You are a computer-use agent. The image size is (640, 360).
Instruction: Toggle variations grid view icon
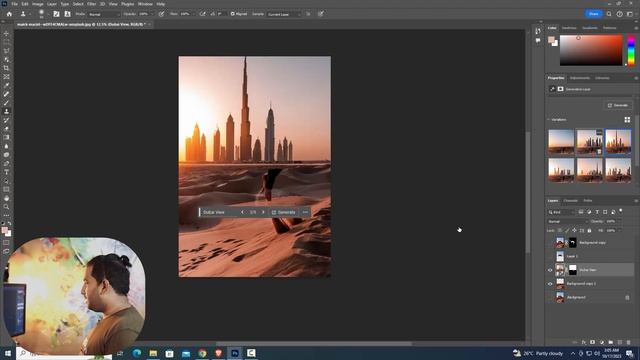(627, 120)
